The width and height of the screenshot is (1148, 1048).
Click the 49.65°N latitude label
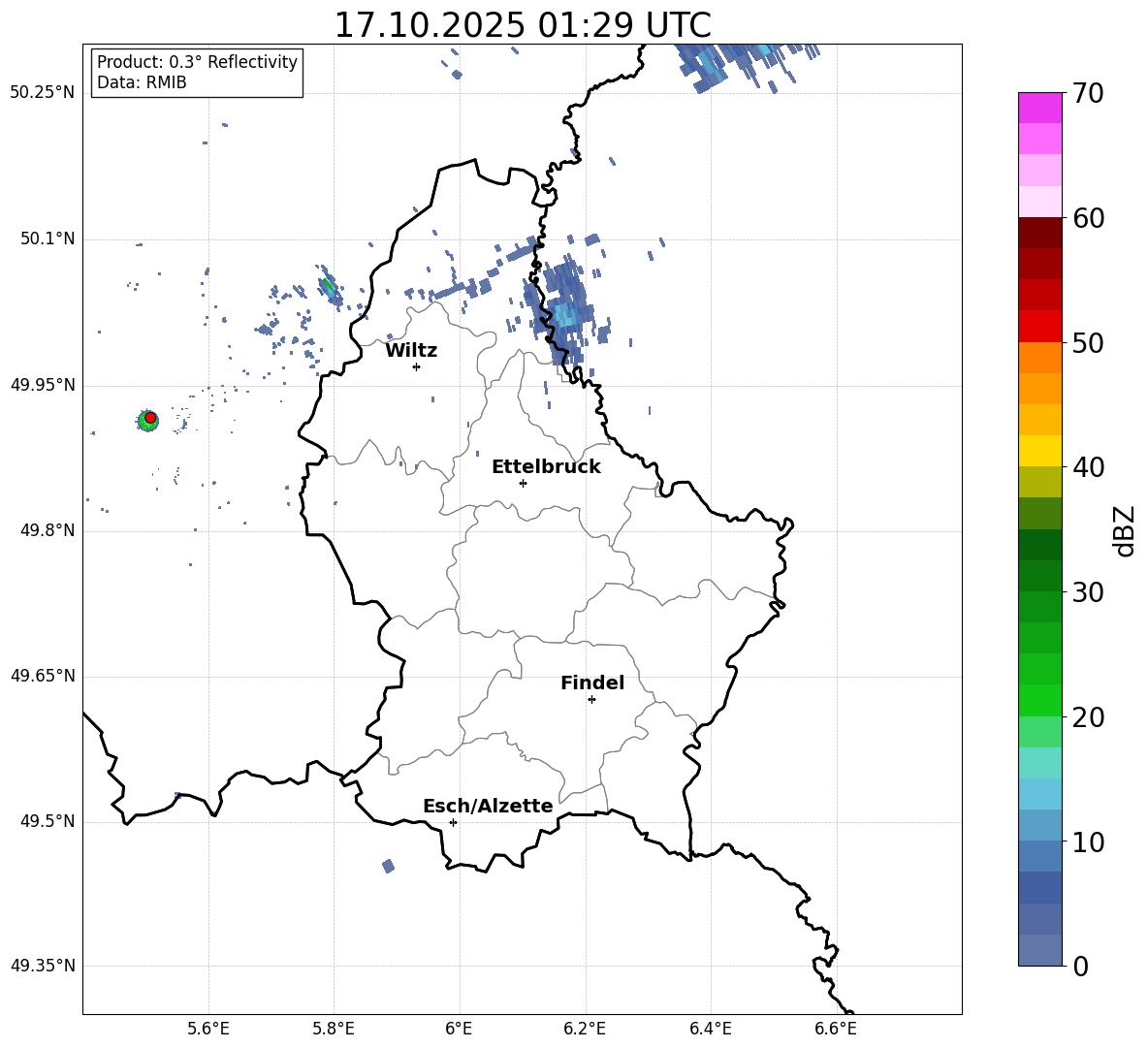pos(43,676)
